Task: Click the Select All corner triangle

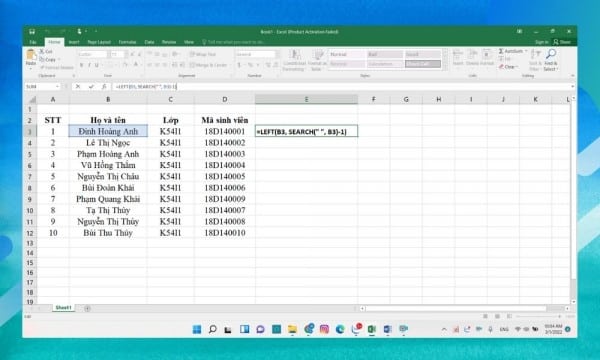Action: click(x=32, y=99)
